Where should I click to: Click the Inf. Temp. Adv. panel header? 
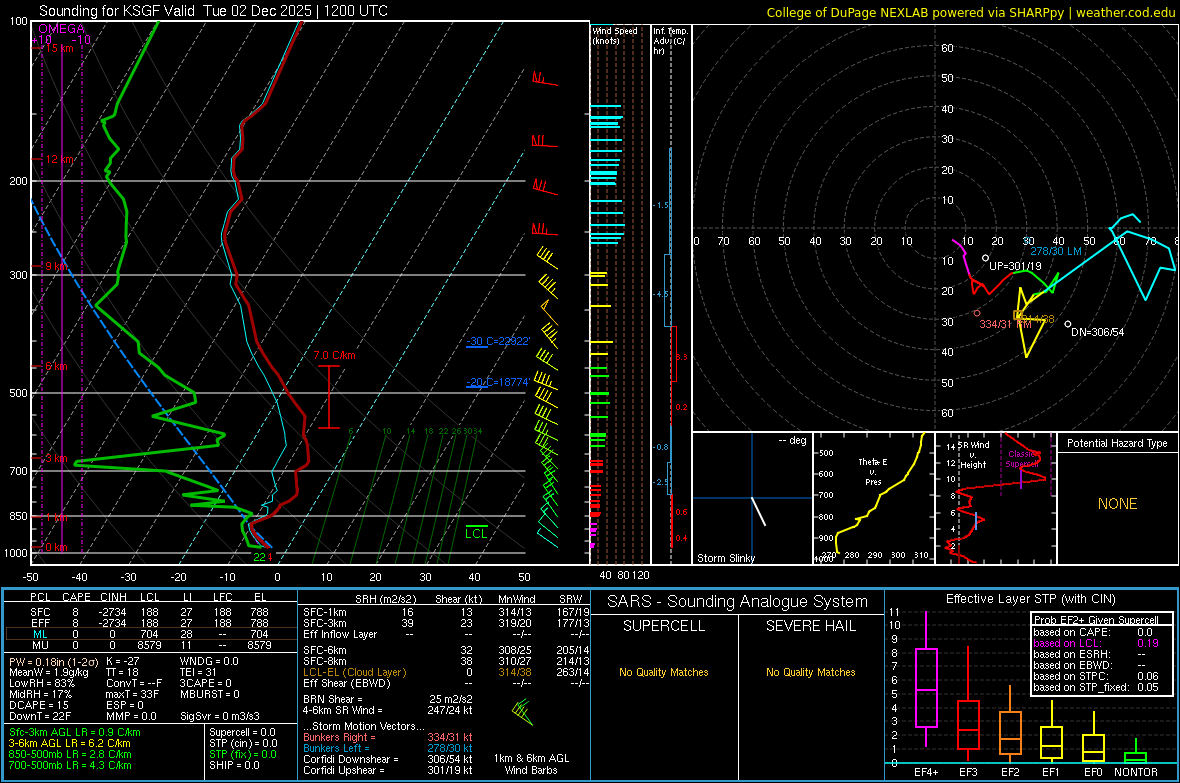670,41
